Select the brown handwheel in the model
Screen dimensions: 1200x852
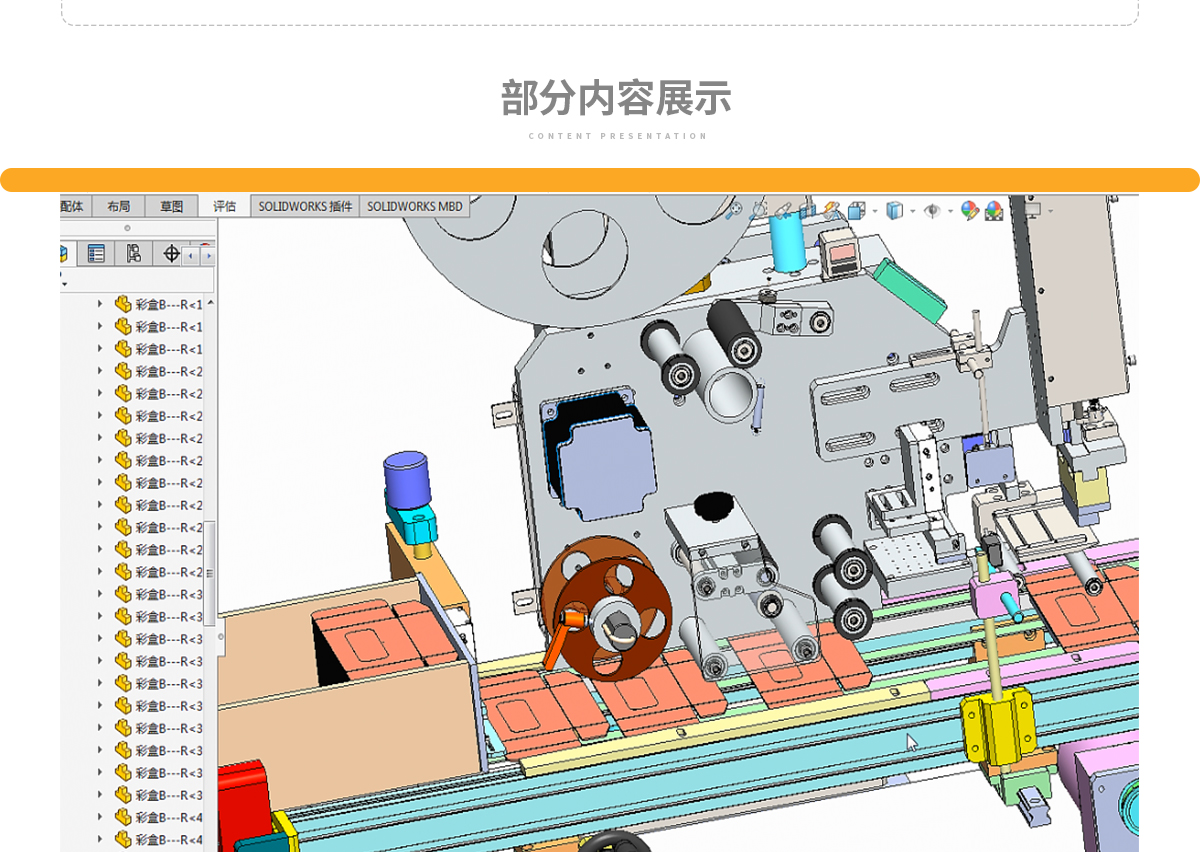pos(607,608)
